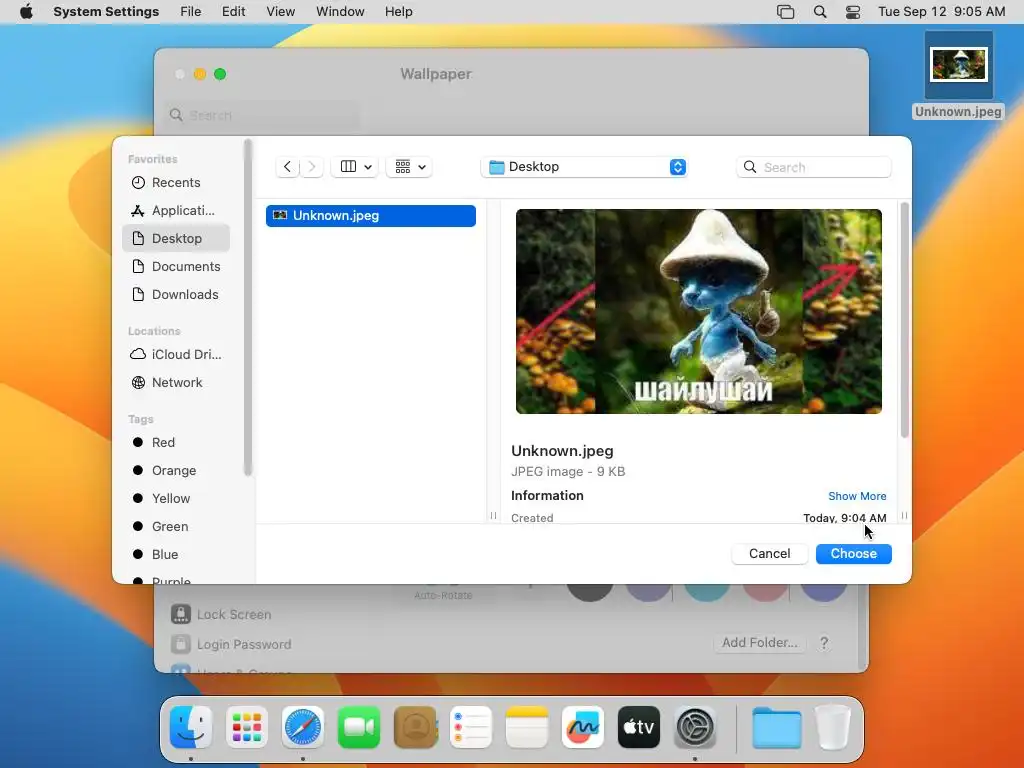This screenshot has height=768, width=1024.
Task: Choose the Green tag
Action: 175,526
